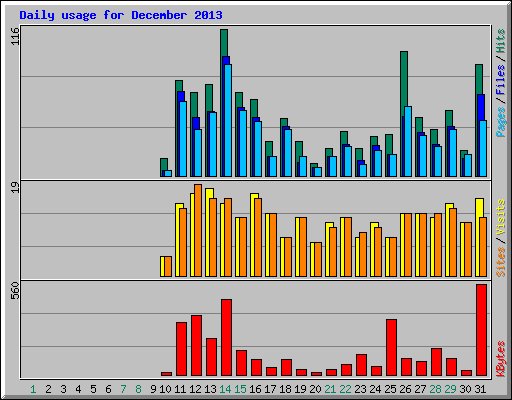Click the cyan pages bar for day 18
The width and height of the screenshot is (512, 400).
pos(288,153)
